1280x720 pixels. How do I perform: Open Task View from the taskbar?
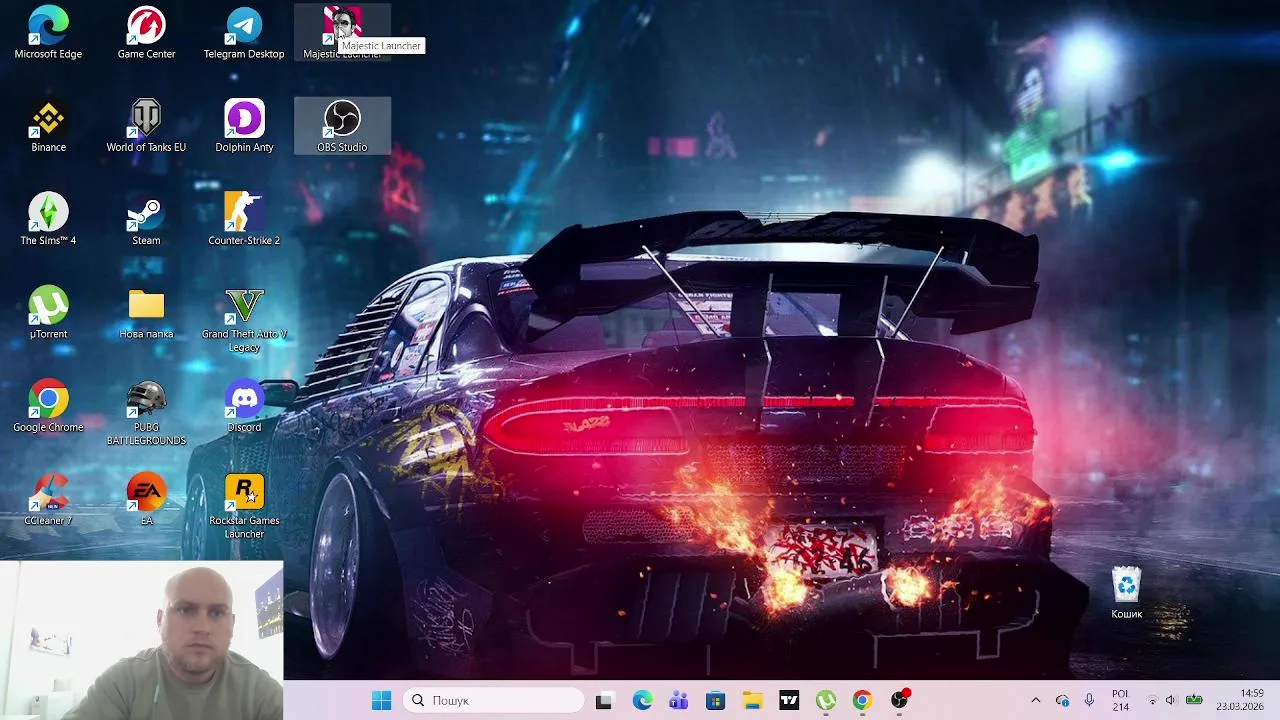point(603,700)
